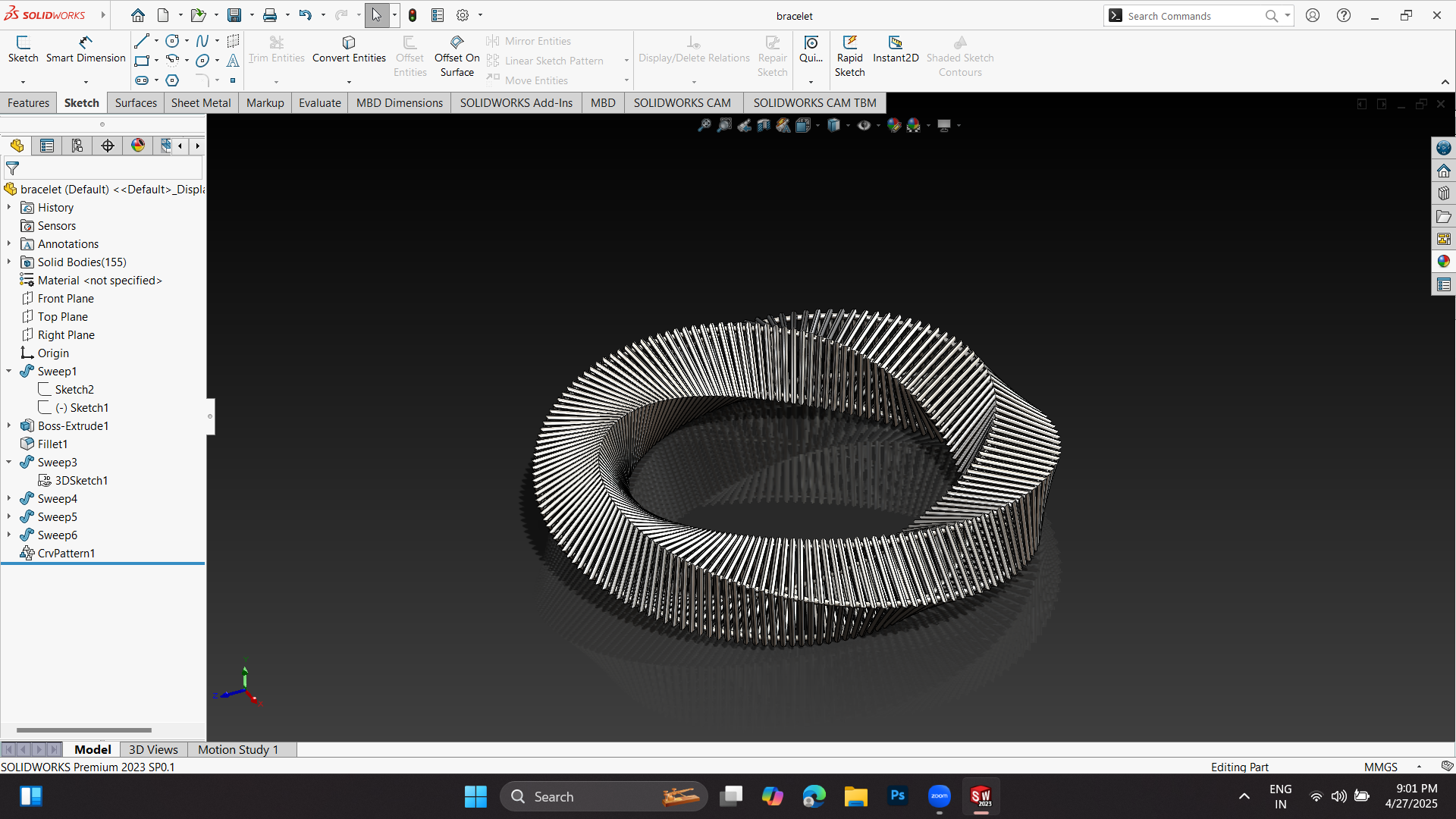The width and height of the screenshot is (1456, 819).
Task: Click Edit Appearance sphere icon in view toolbar
Action: coord(893,125)
